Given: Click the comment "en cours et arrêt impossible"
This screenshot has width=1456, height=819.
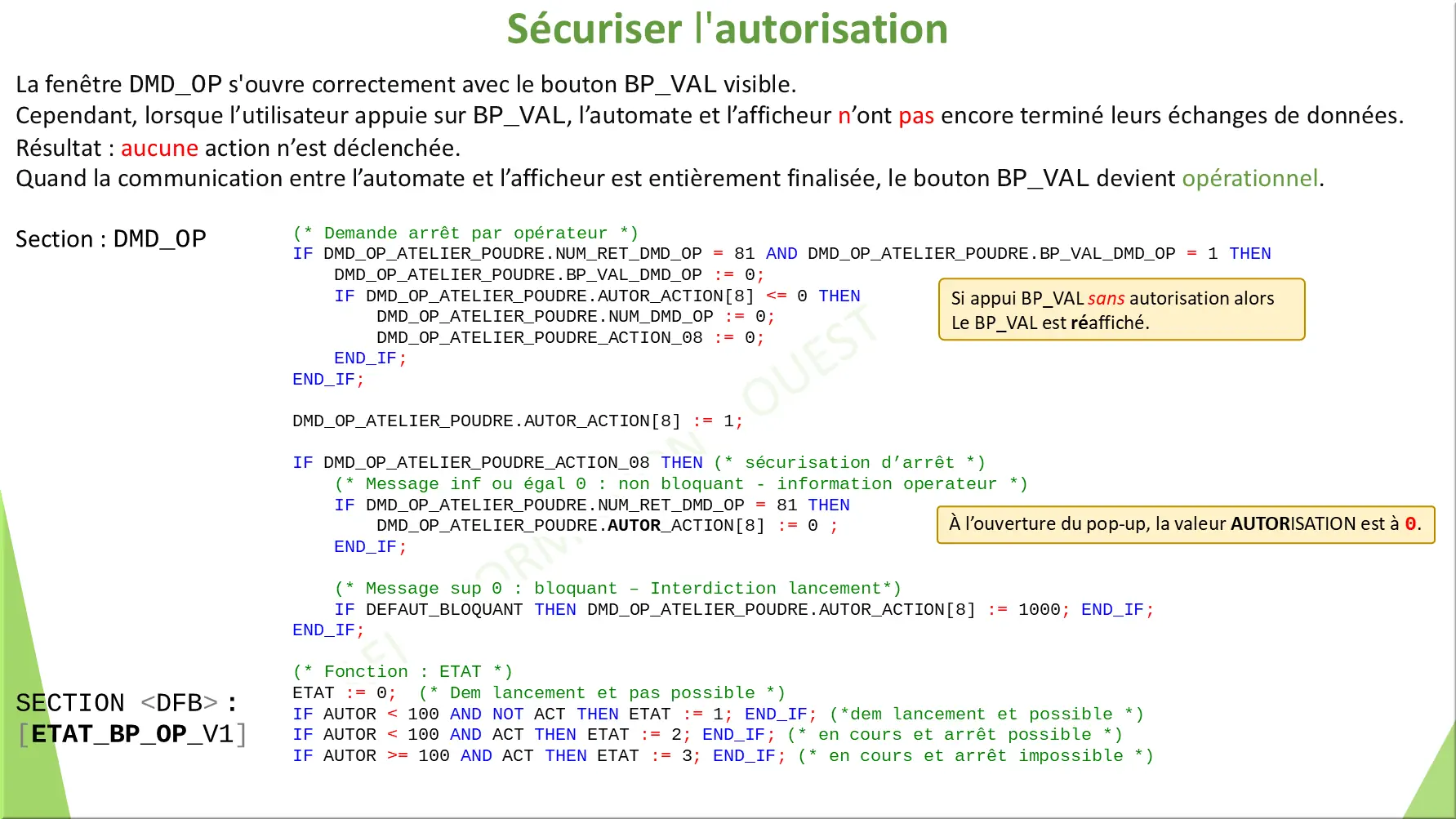Looking at the screenshot, I should click(x=976, y=756).
